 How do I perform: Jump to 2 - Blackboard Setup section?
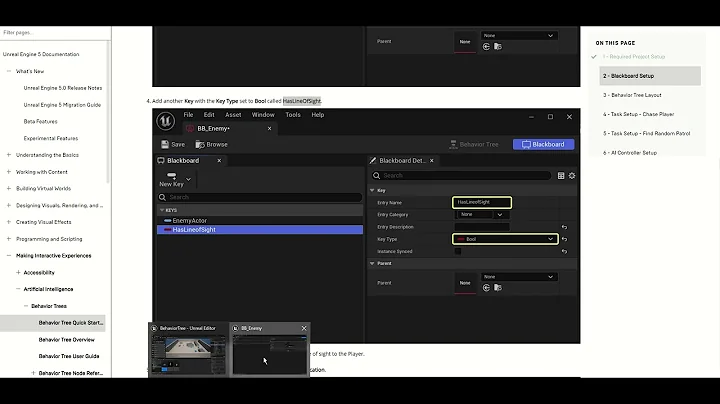[650, 76]
